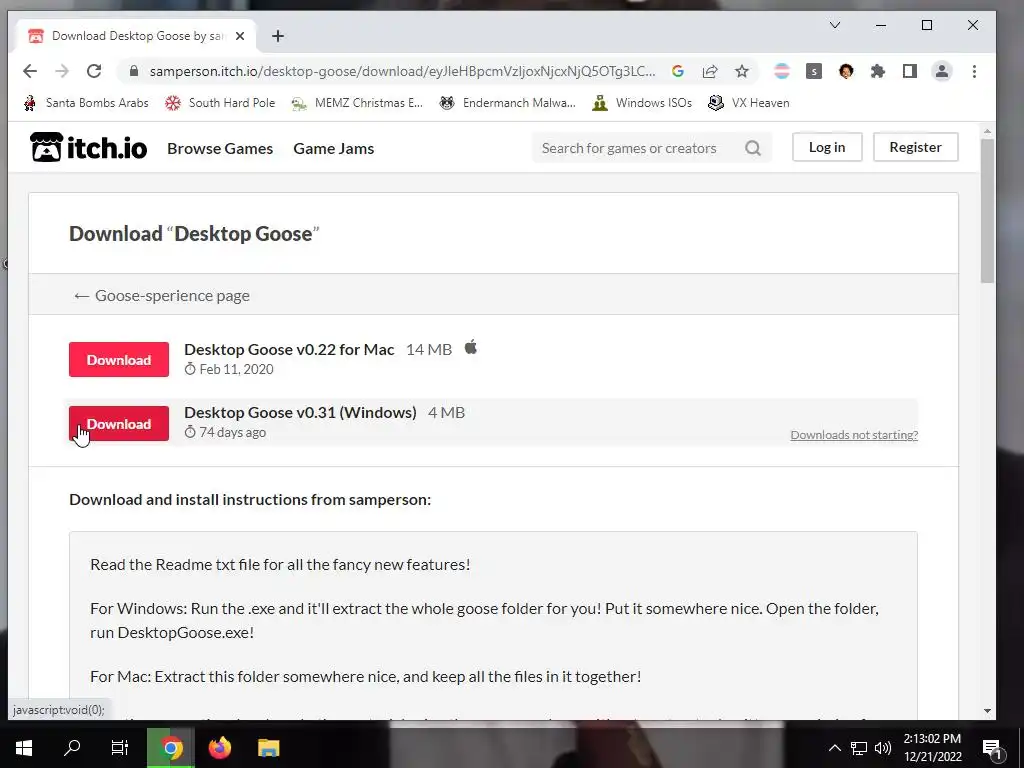The height and width of the screenshot is (768, 1024).
Task: Open volume control tray icon
Action: coord(883,748)
